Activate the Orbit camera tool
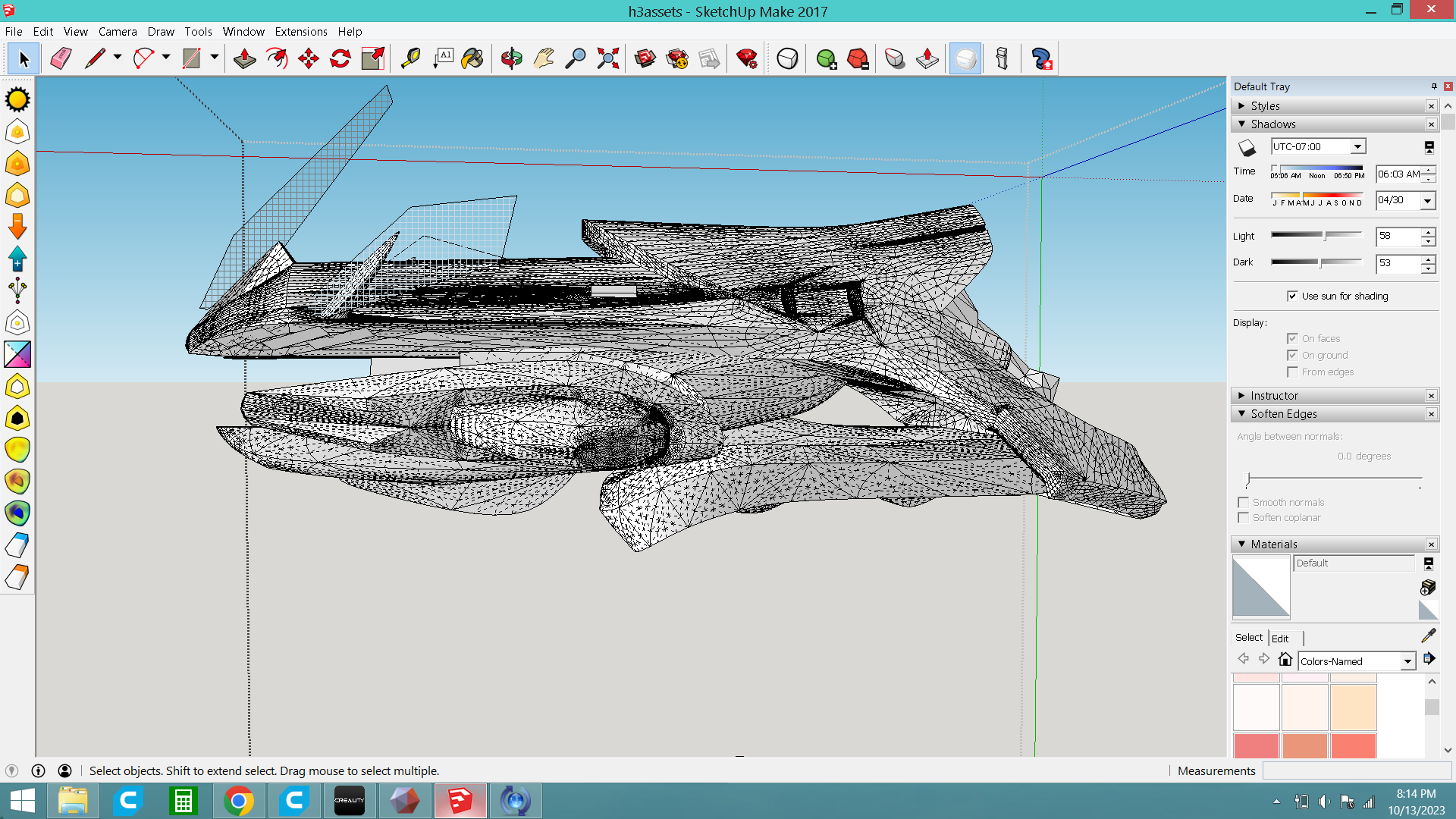This screenshot has height=819, width=1456. (x=511, y=58)
